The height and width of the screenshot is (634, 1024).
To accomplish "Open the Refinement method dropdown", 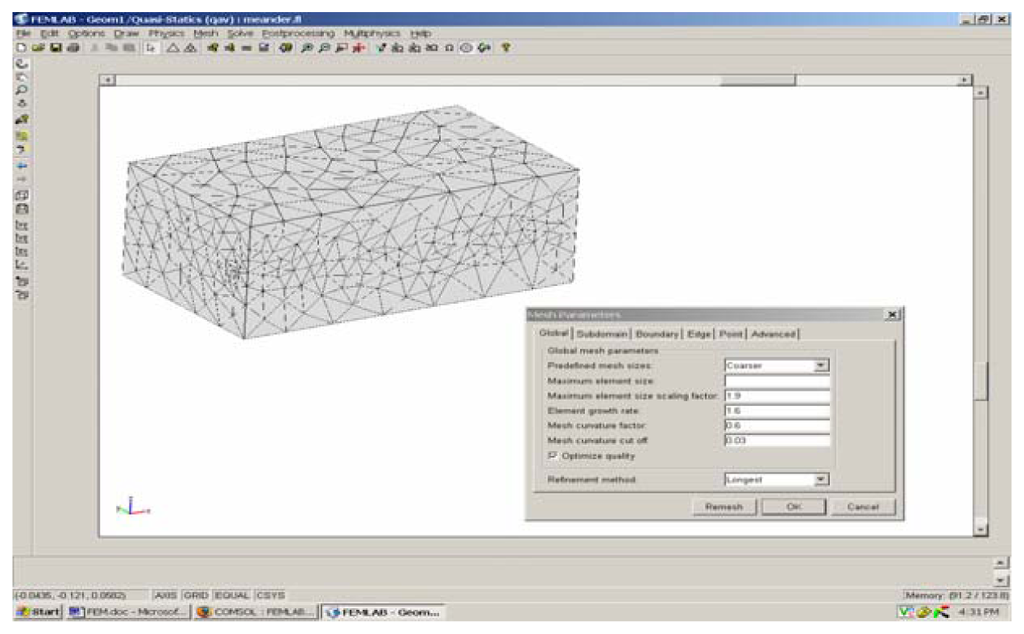I will click(821, 480).
